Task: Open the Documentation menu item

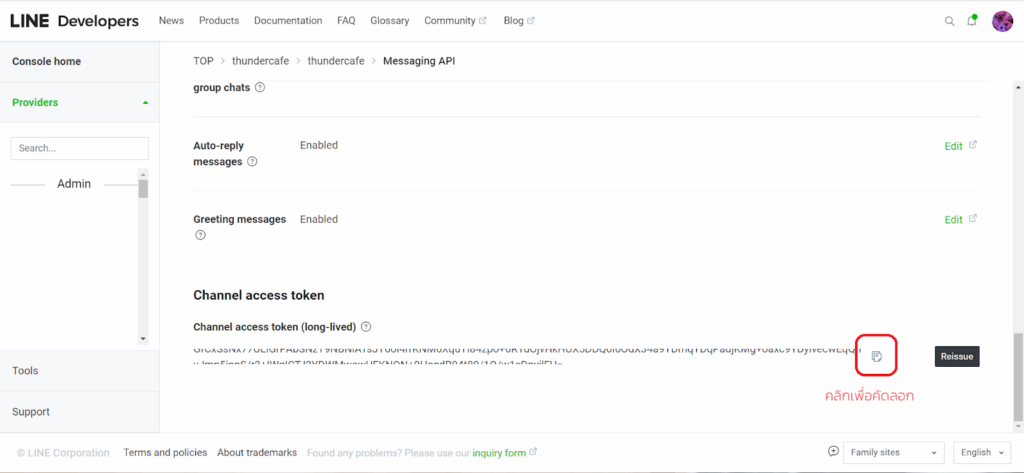Action: [288, 21]
